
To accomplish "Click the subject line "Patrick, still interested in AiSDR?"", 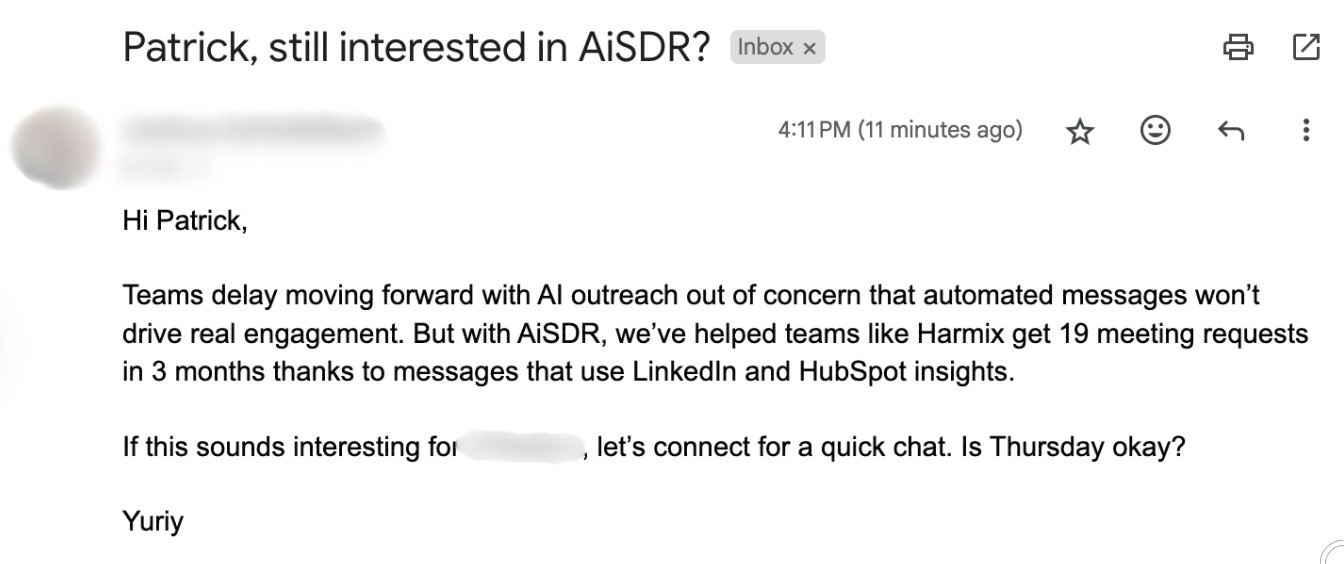I will [416, 48].
